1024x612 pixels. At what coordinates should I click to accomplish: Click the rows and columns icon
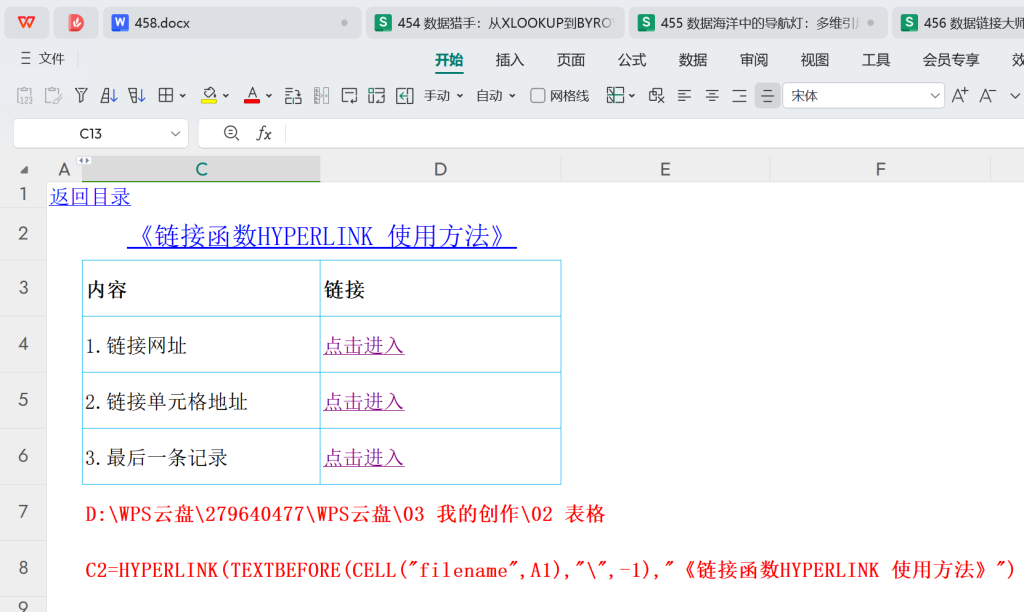[x=293, y=96]
